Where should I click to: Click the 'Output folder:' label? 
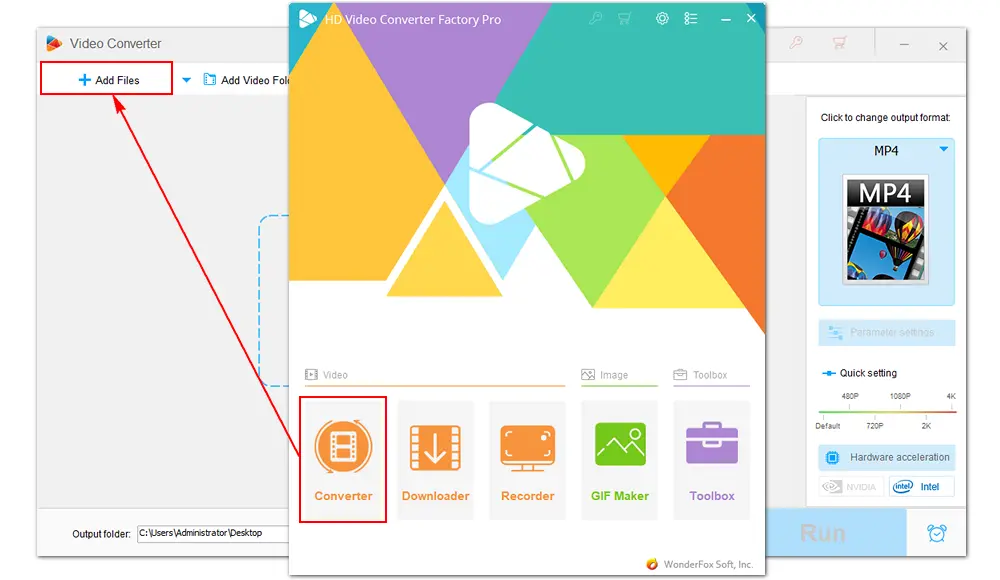coord(101,533)
